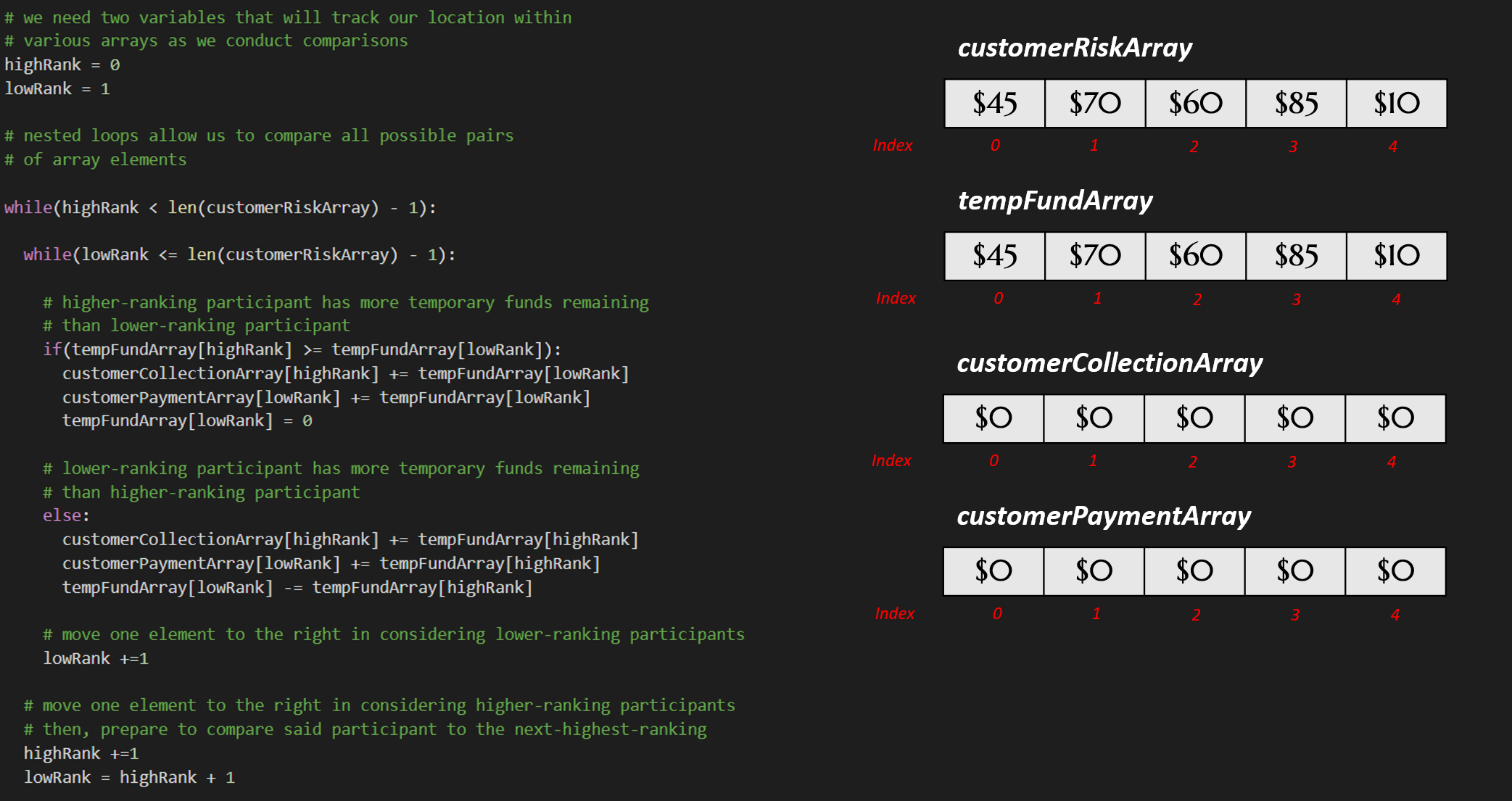Click the $70 cell in tempFundArray
Image resolution: width=1512 pixels, height=801 pixels.
click(1094, 256)
